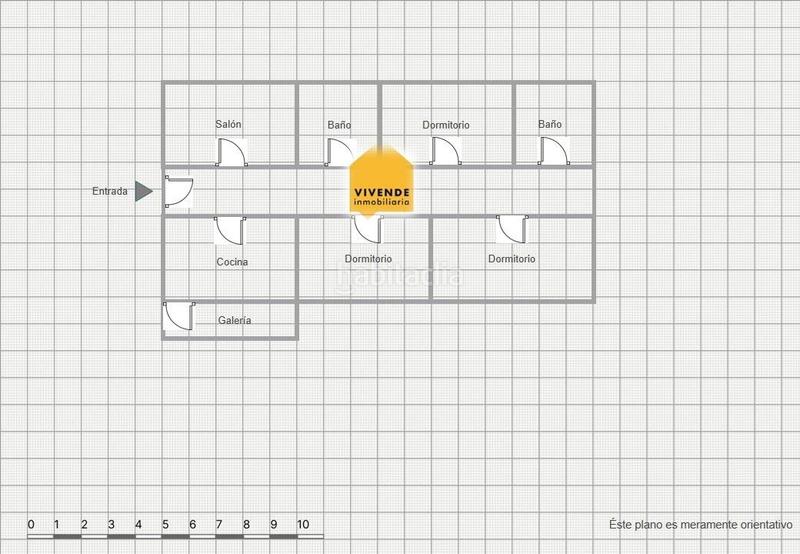
Task: Click the Entrada arrow marker
Action: click(144, 190)
